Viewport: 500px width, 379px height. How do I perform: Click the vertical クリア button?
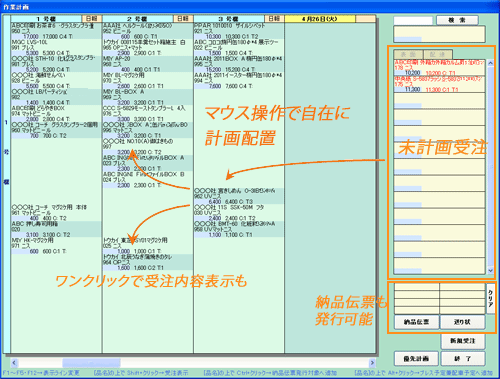(x=490, y=298)
